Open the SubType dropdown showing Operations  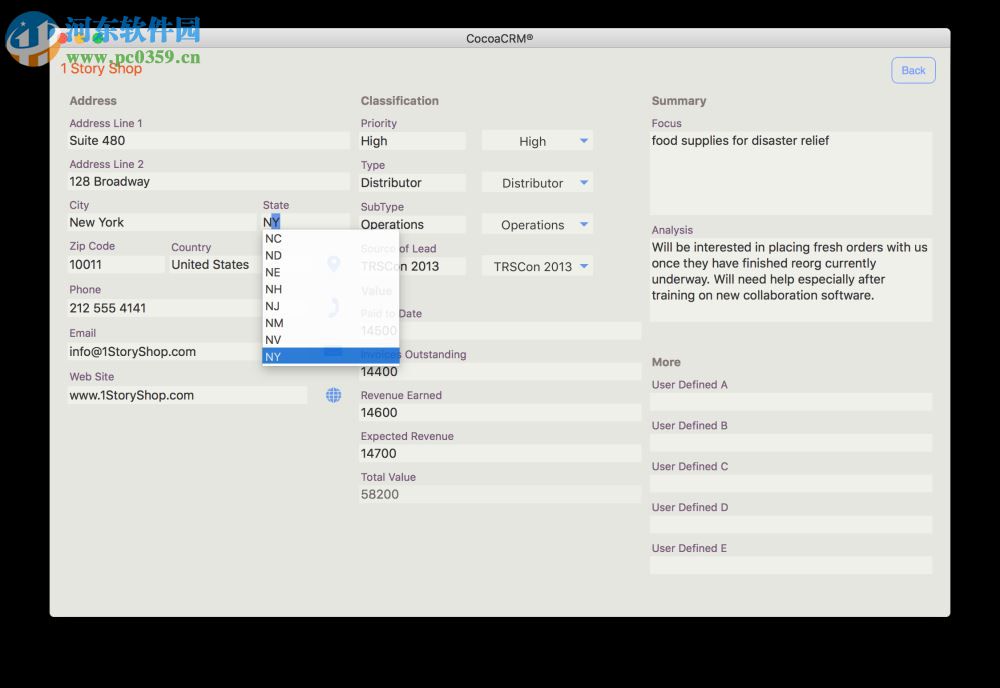[x=537, y=223]
